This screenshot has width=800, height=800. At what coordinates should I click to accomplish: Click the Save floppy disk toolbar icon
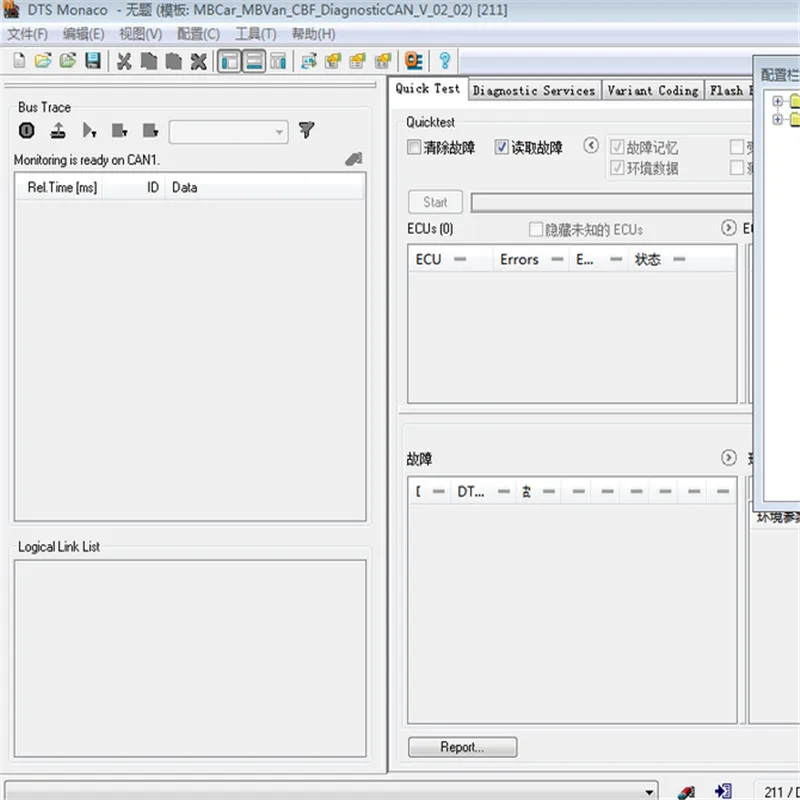point(93,61)
